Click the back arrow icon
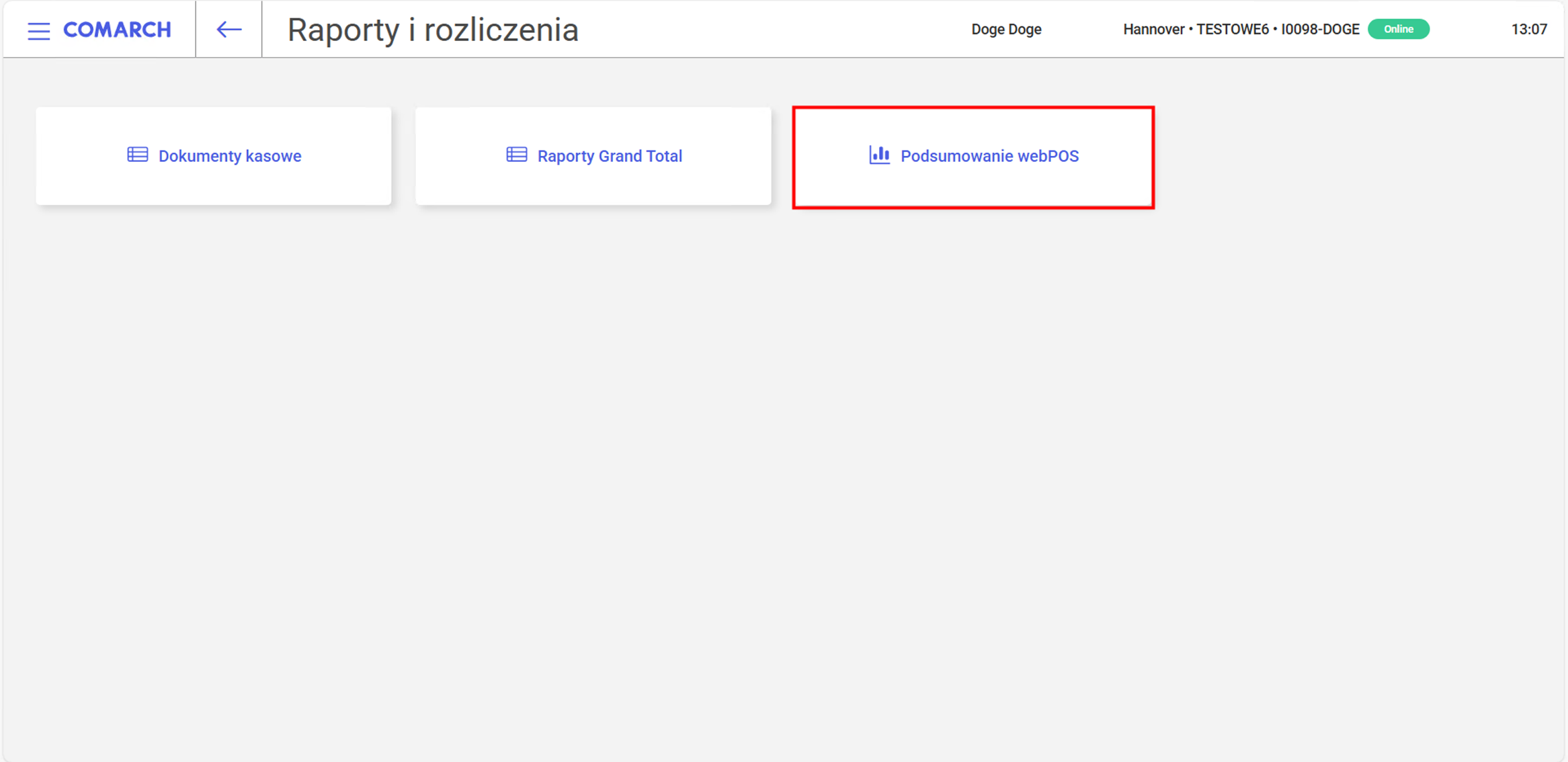 click(229, 30)
